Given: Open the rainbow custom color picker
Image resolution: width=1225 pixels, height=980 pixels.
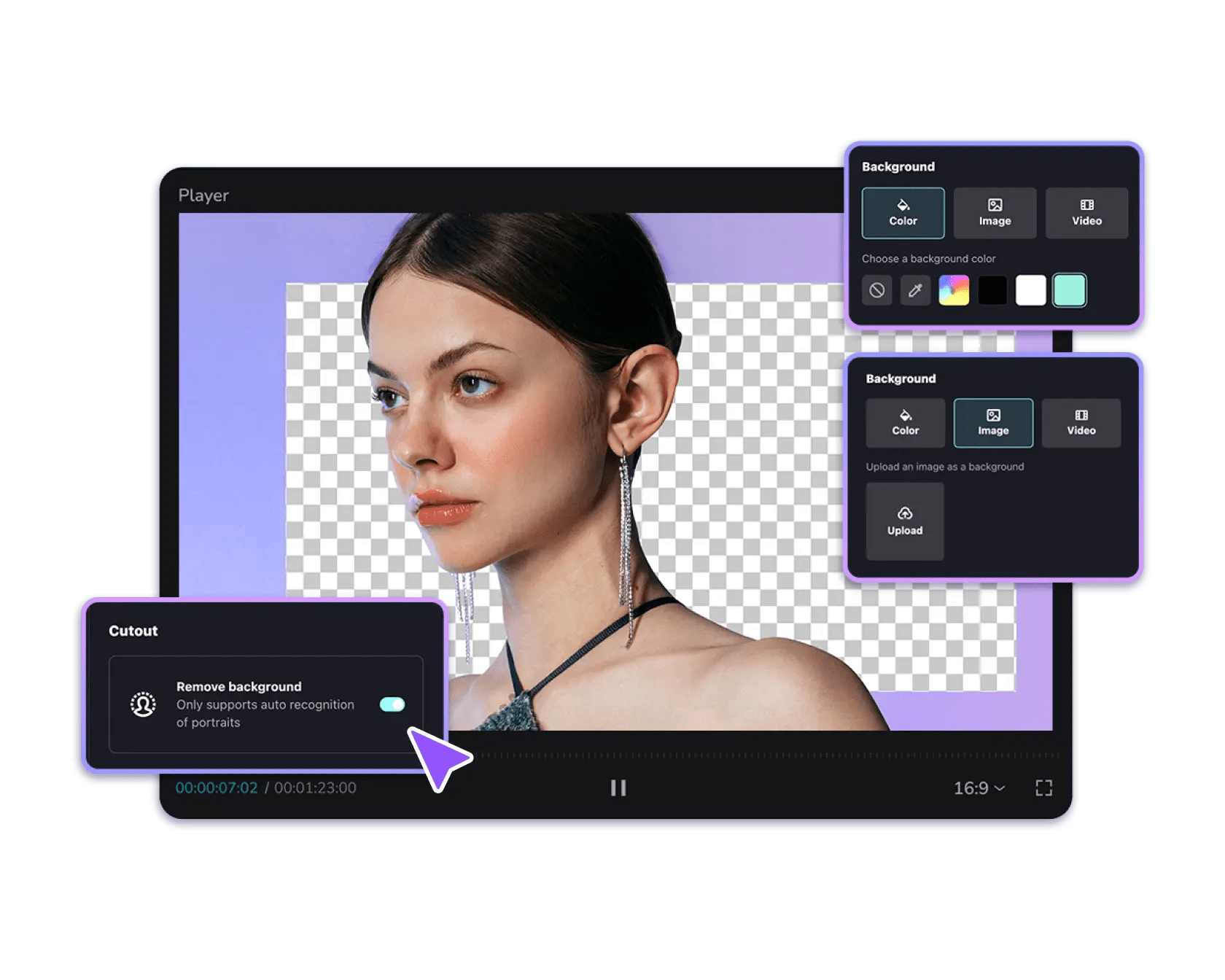Looking at the screenshot, I should click(x=954, y=290).
